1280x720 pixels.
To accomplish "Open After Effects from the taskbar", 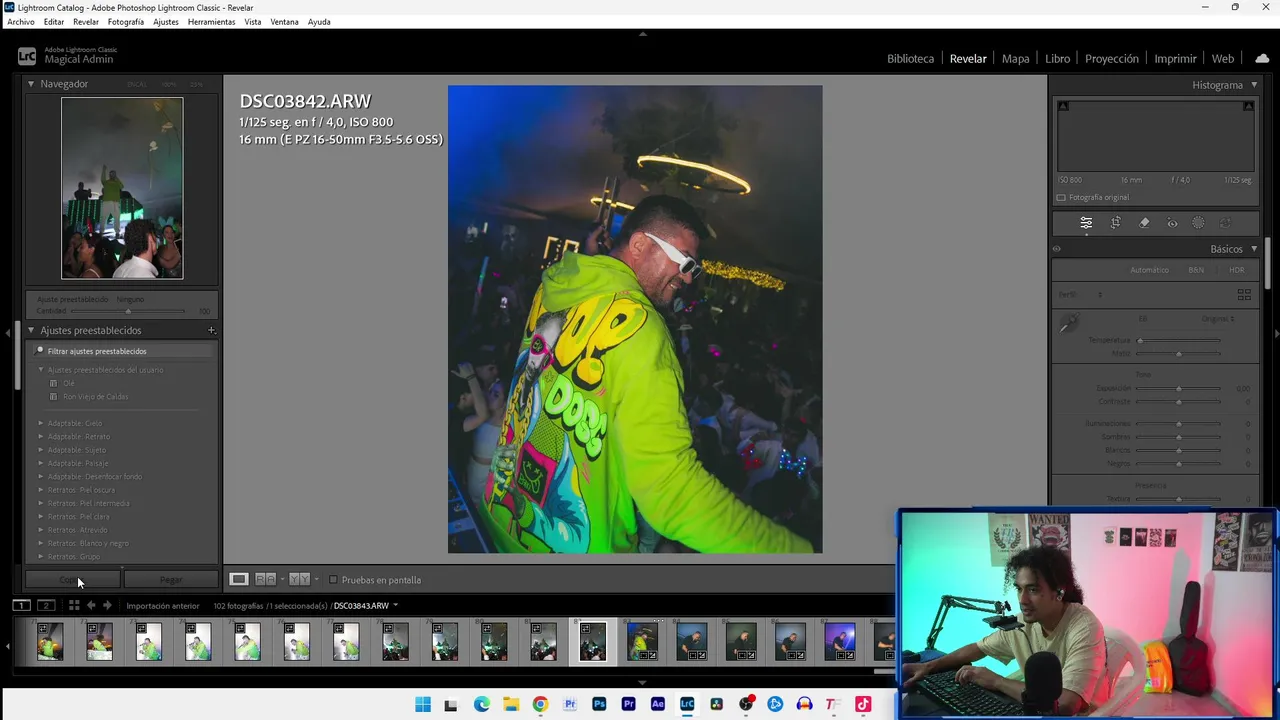I will pos(657,704).
